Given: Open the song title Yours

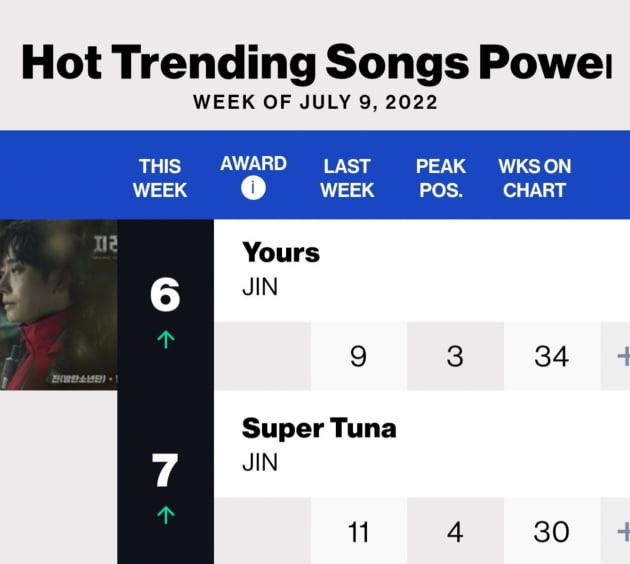Looking at the screenshot, I should (x=281, y=253).
